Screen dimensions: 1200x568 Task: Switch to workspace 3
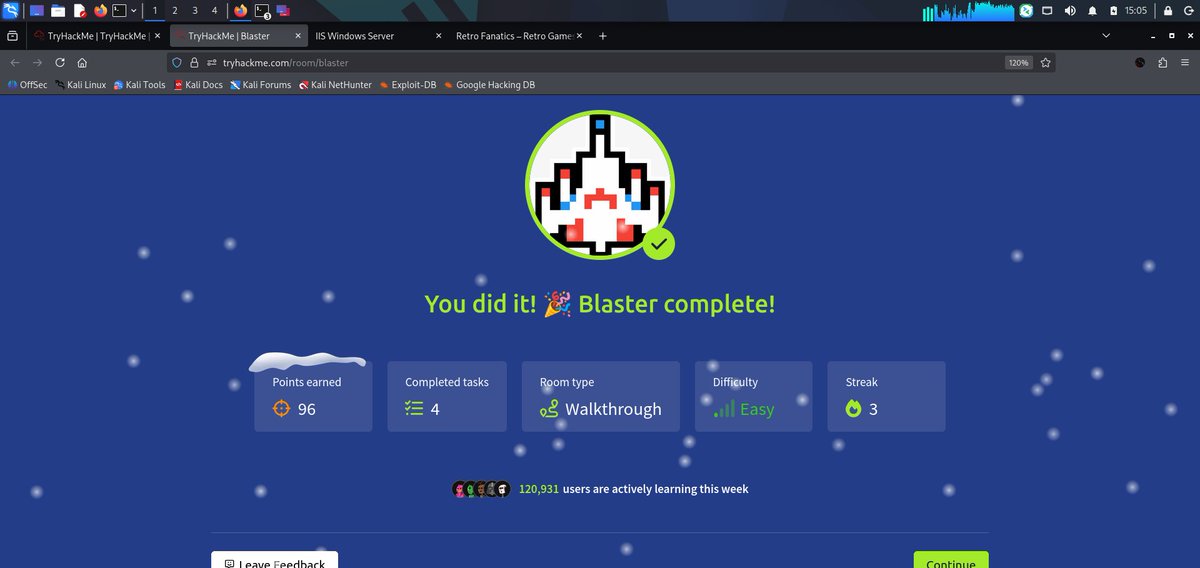pos(194,11)
